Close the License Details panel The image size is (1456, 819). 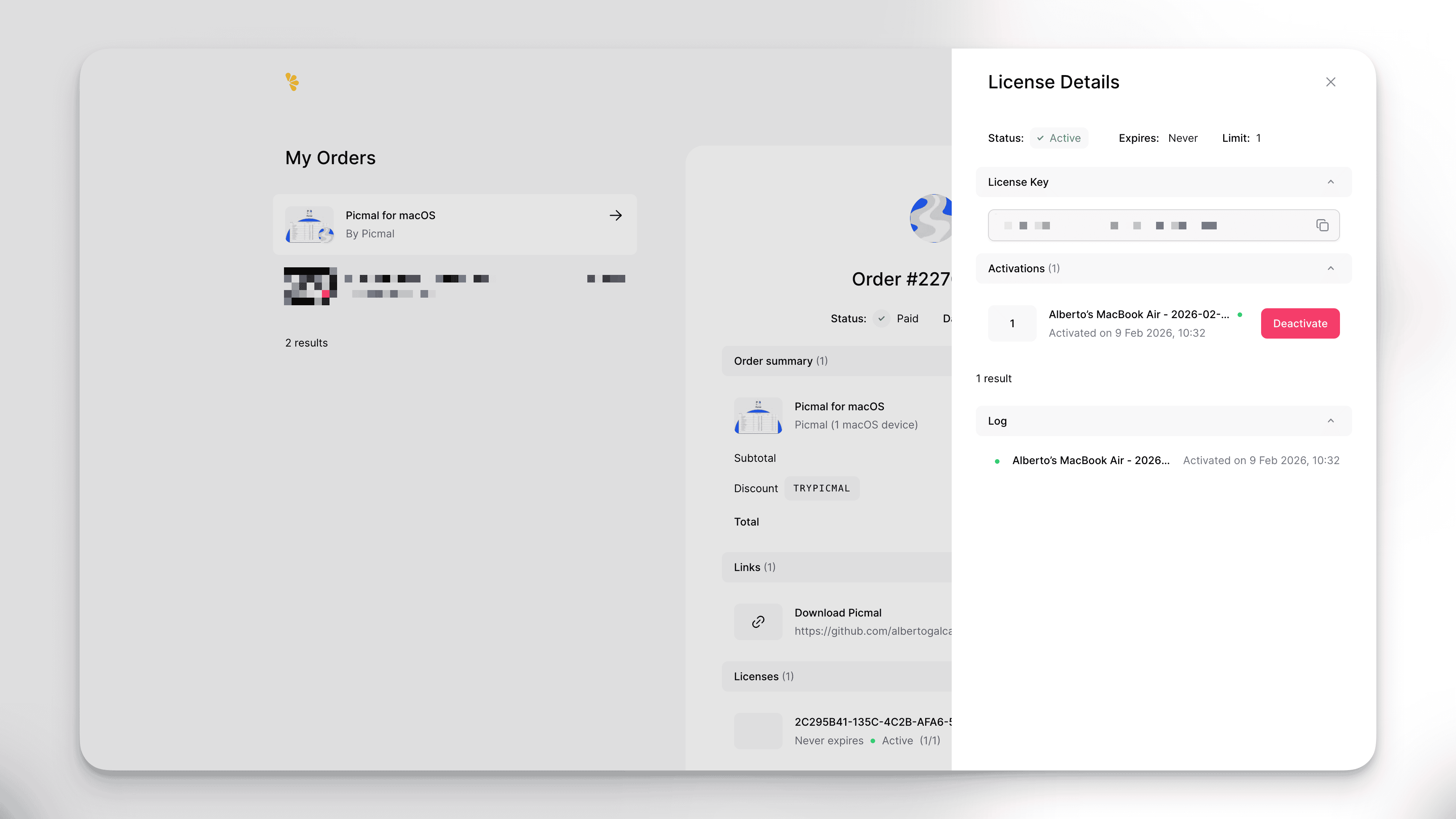click(1330, 82)
